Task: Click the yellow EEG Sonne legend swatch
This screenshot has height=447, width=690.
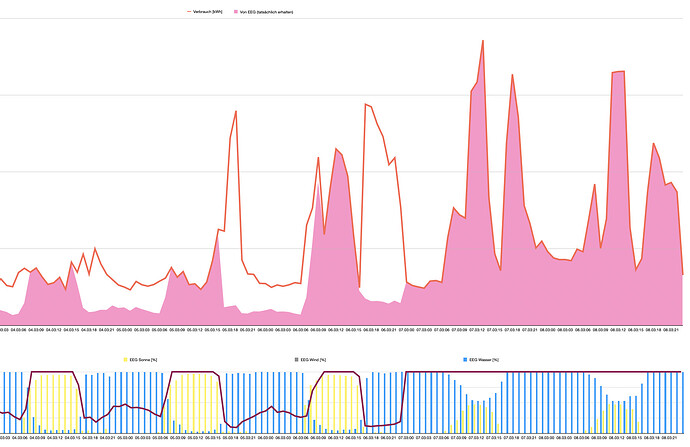Action: 125,359
